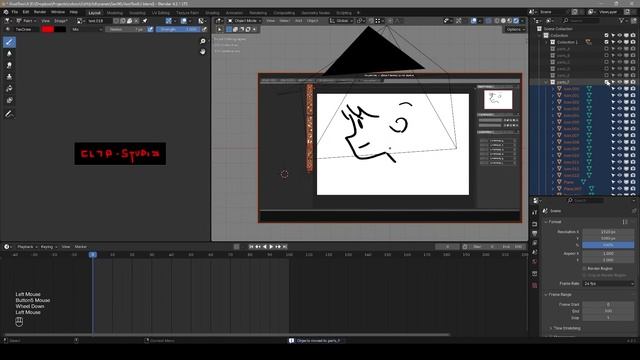Switch to the Shading workspace tab
Image resolution: width=640 pixels, height=360 pixels.
pyautogui.click(x=212, y=13)
